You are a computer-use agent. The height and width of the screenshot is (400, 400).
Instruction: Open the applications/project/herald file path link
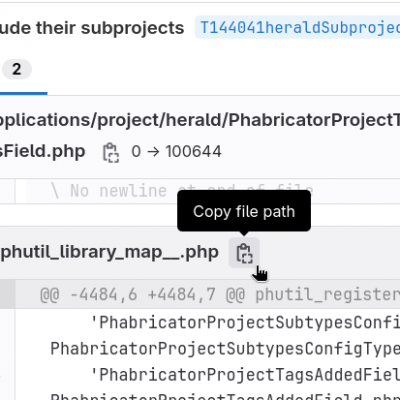200,120
